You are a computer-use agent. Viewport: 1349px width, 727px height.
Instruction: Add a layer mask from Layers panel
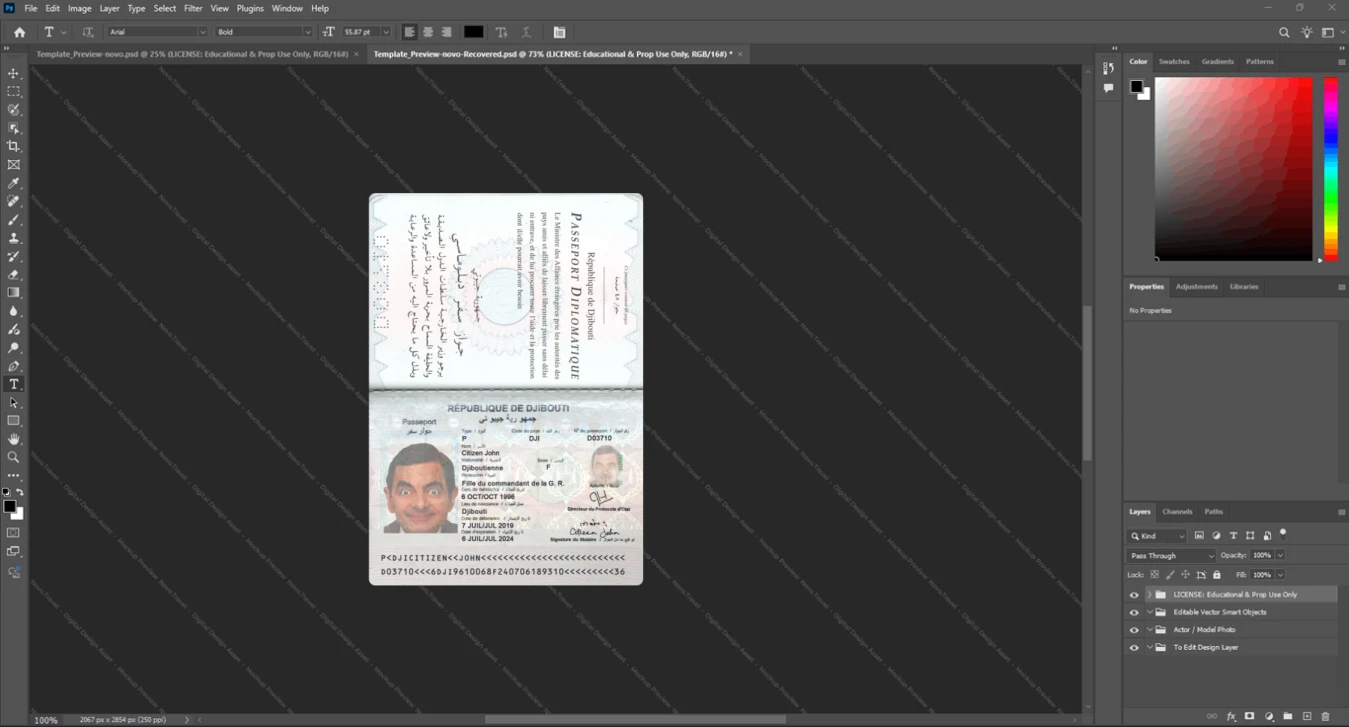click(1250, 716)
